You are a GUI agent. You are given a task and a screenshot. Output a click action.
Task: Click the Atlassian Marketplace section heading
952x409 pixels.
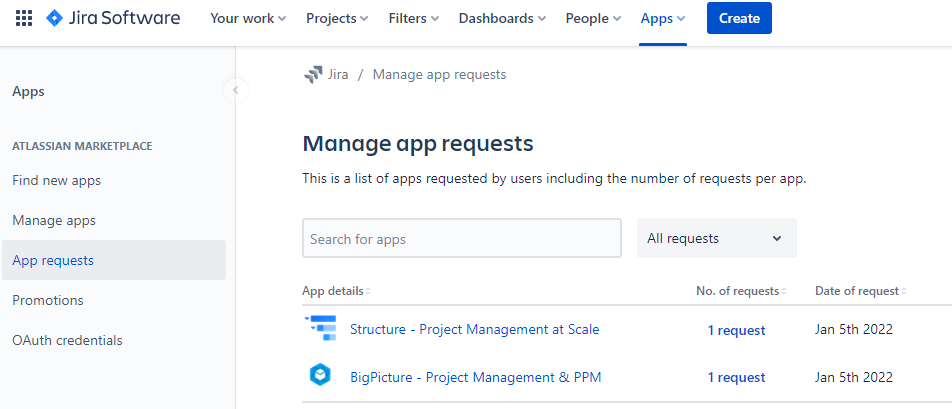tap(82, 146)
